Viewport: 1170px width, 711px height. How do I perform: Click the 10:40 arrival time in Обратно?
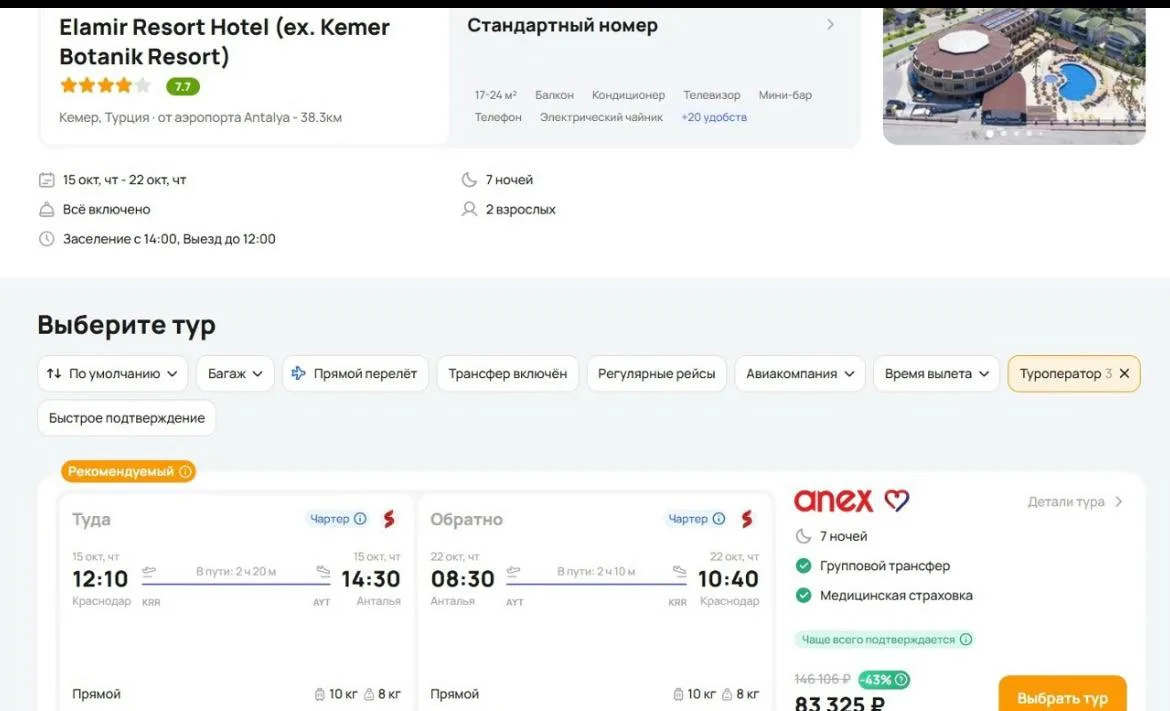coord(728,579)
